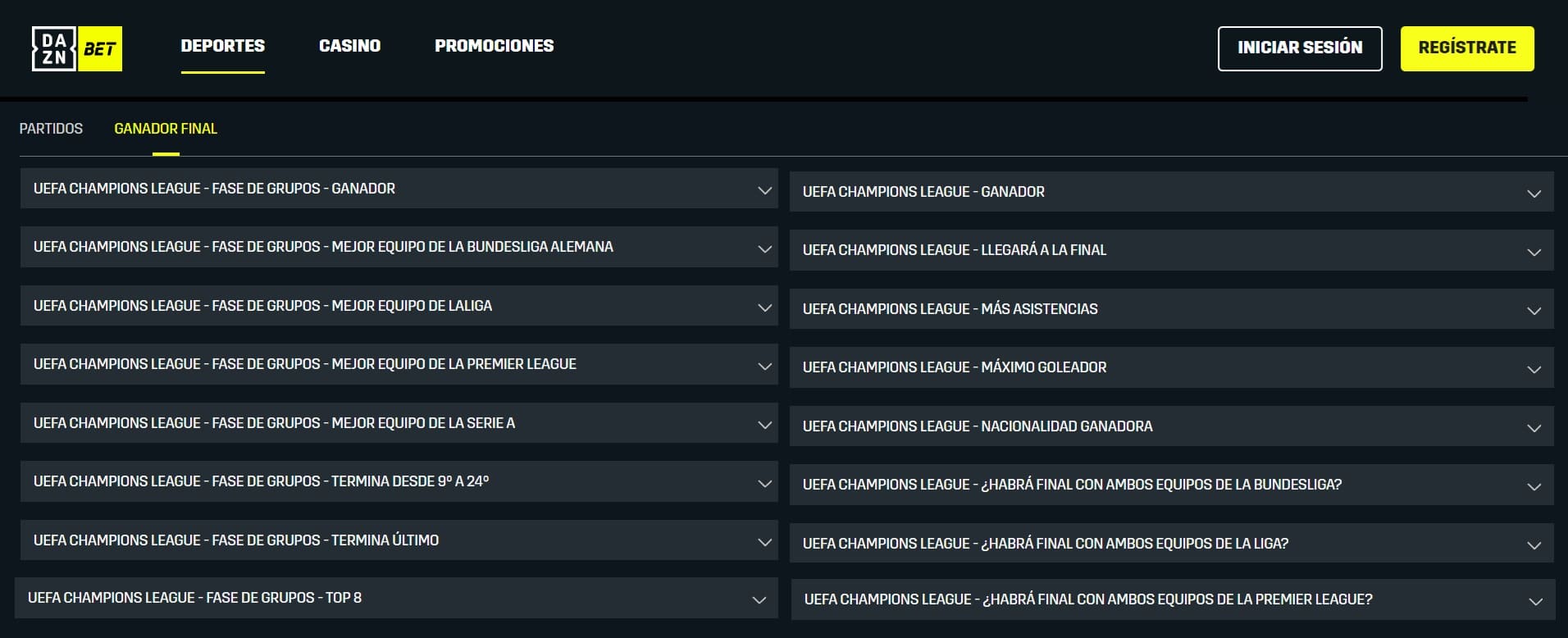Open the Casino section
This screenshot has height=638, width=1568.
click(x=349, y=46)
